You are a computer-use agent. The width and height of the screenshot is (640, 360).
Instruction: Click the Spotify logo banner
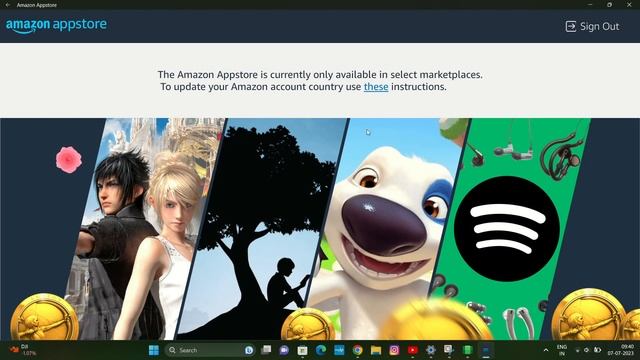(507, 229)
